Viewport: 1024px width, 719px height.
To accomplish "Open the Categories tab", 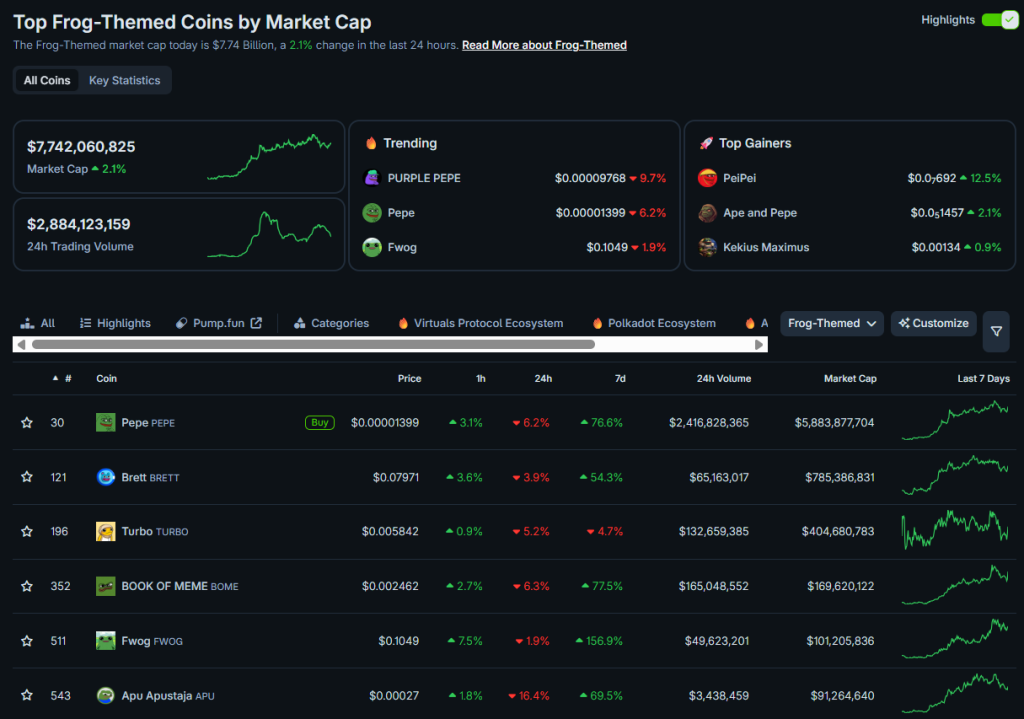I will pos(331,323).
